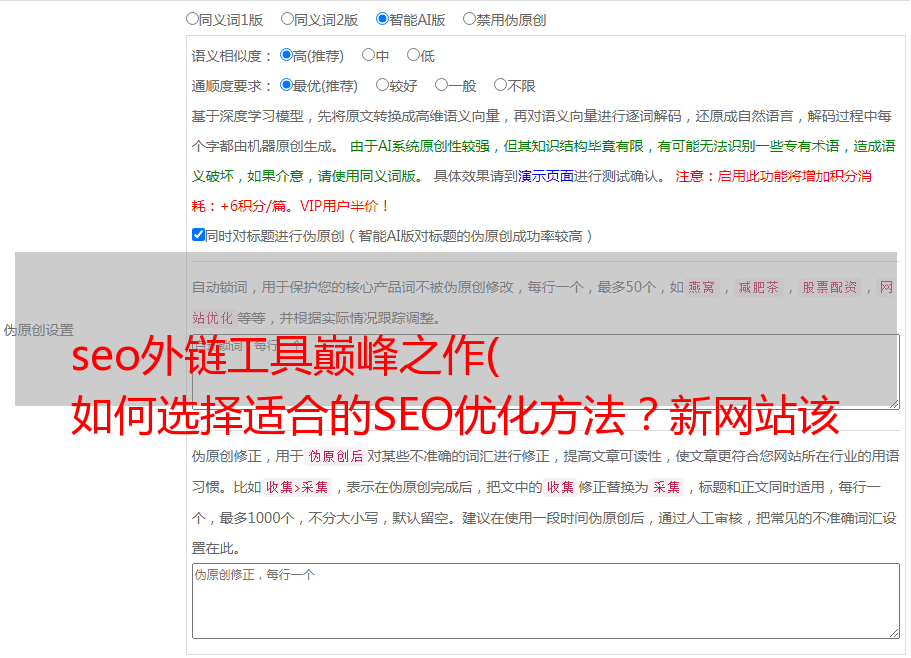Set 通顺度要求 to 一般
The height and width of the screenshot is (658, 911).
coord(441,85)
